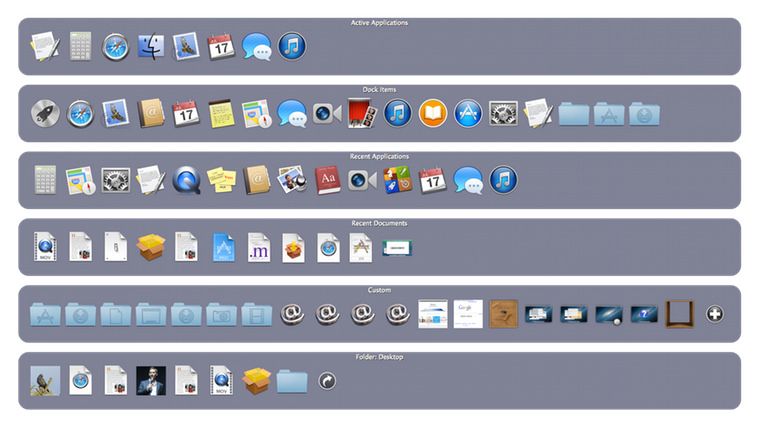
Task: Open the .m source file in Recent Documents
Action: click(257, 247)
